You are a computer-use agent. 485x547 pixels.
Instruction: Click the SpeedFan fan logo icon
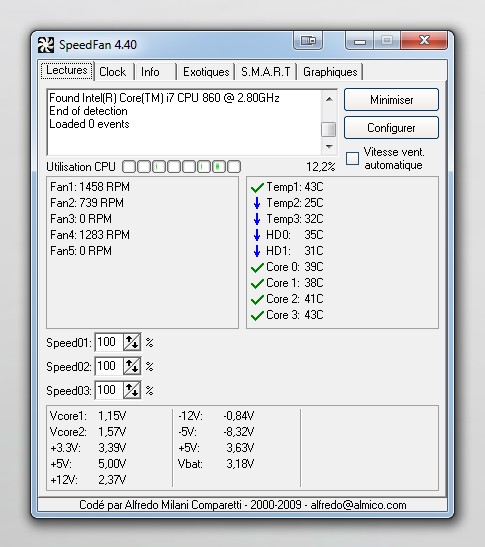[46, 45]
